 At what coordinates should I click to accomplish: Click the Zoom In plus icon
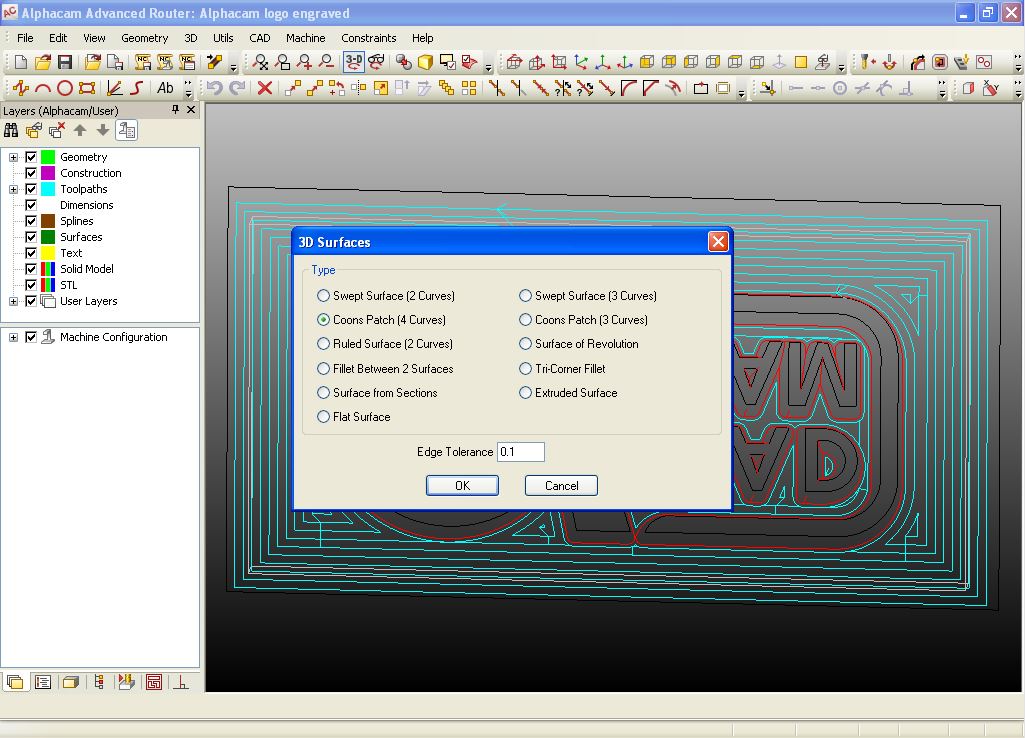pos(305,62)
